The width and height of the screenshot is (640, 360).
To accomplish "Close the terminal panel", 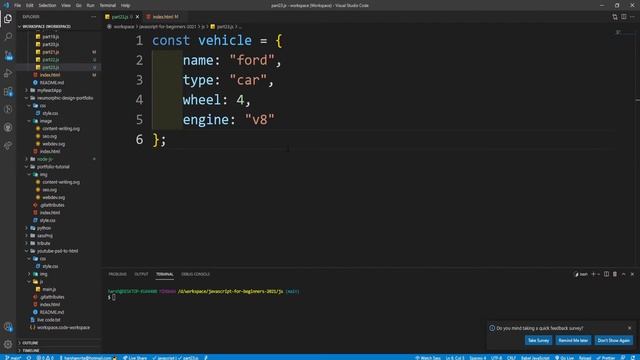I will pos(632,274).
